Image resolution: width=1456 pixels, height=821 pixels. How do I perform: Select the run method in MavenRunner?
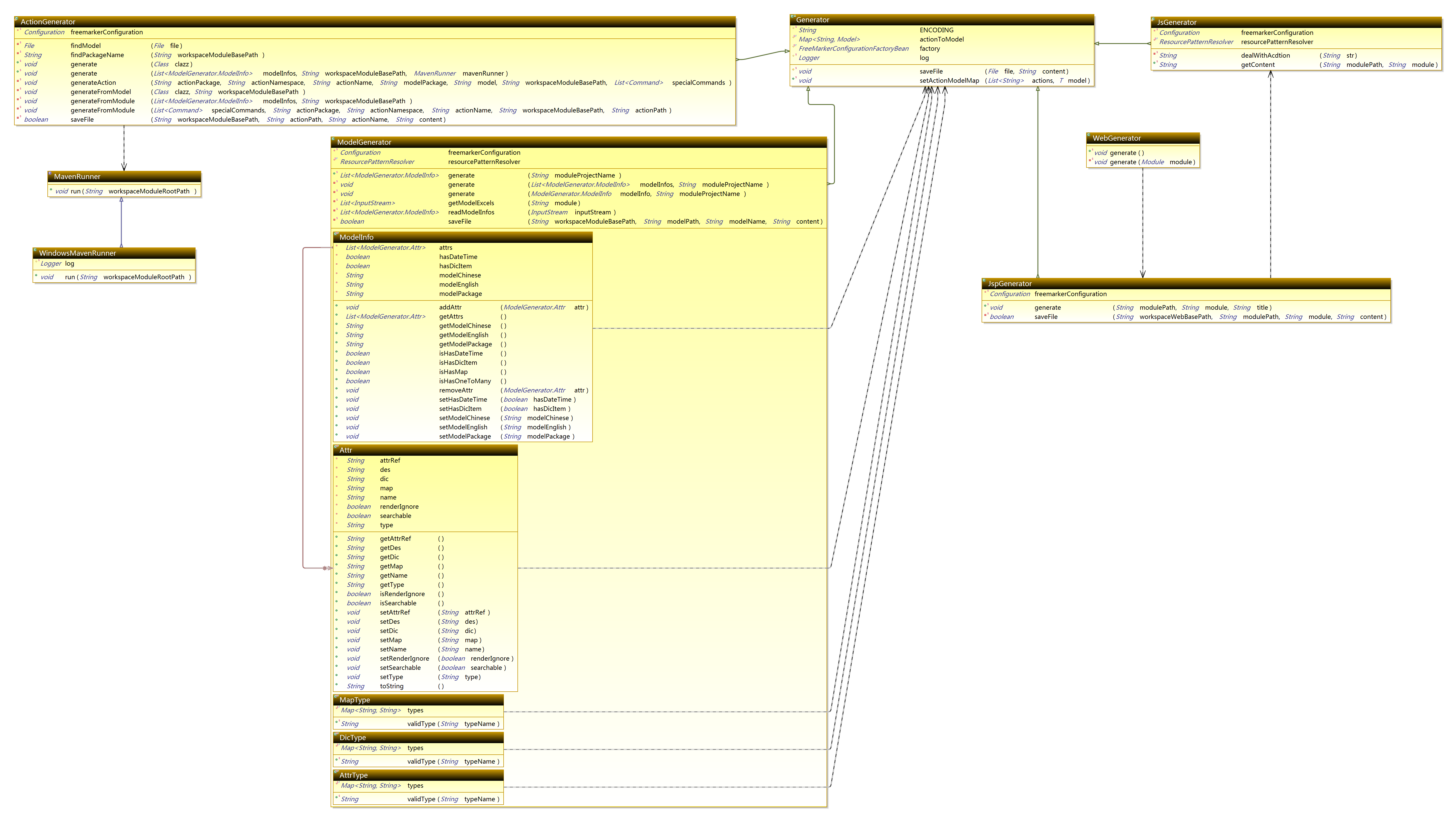tap(124, 191)
